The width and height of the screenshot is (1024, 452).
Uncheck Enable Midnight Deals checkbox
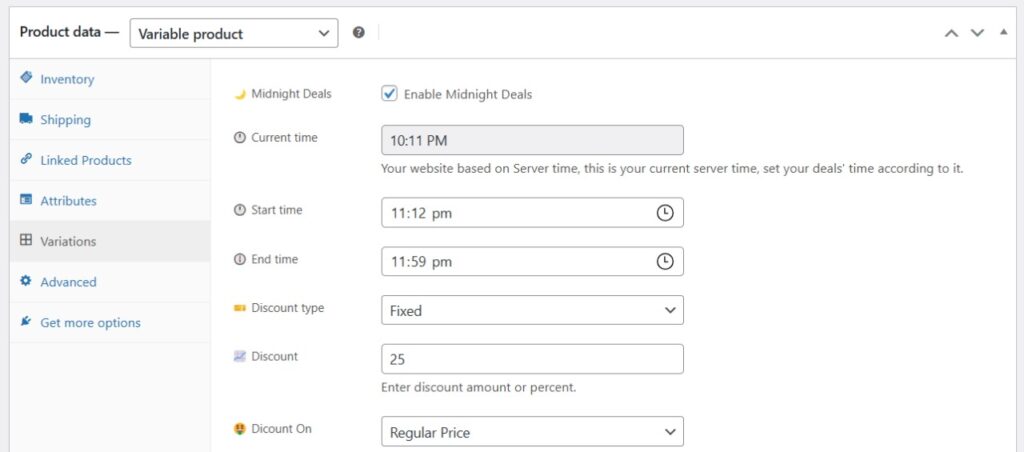[390, 94]
